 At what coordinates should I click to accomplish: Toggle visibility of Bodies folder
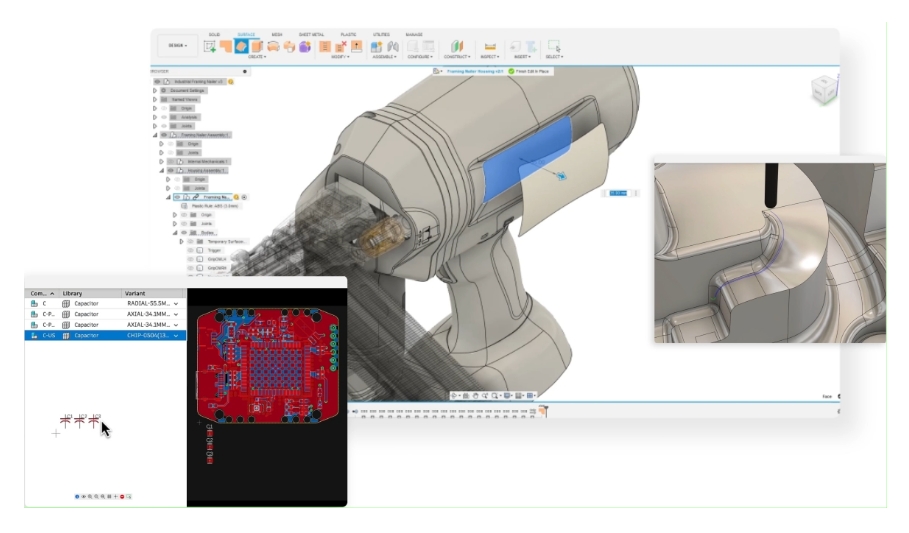pyautogui.click(x=184, y=233)
